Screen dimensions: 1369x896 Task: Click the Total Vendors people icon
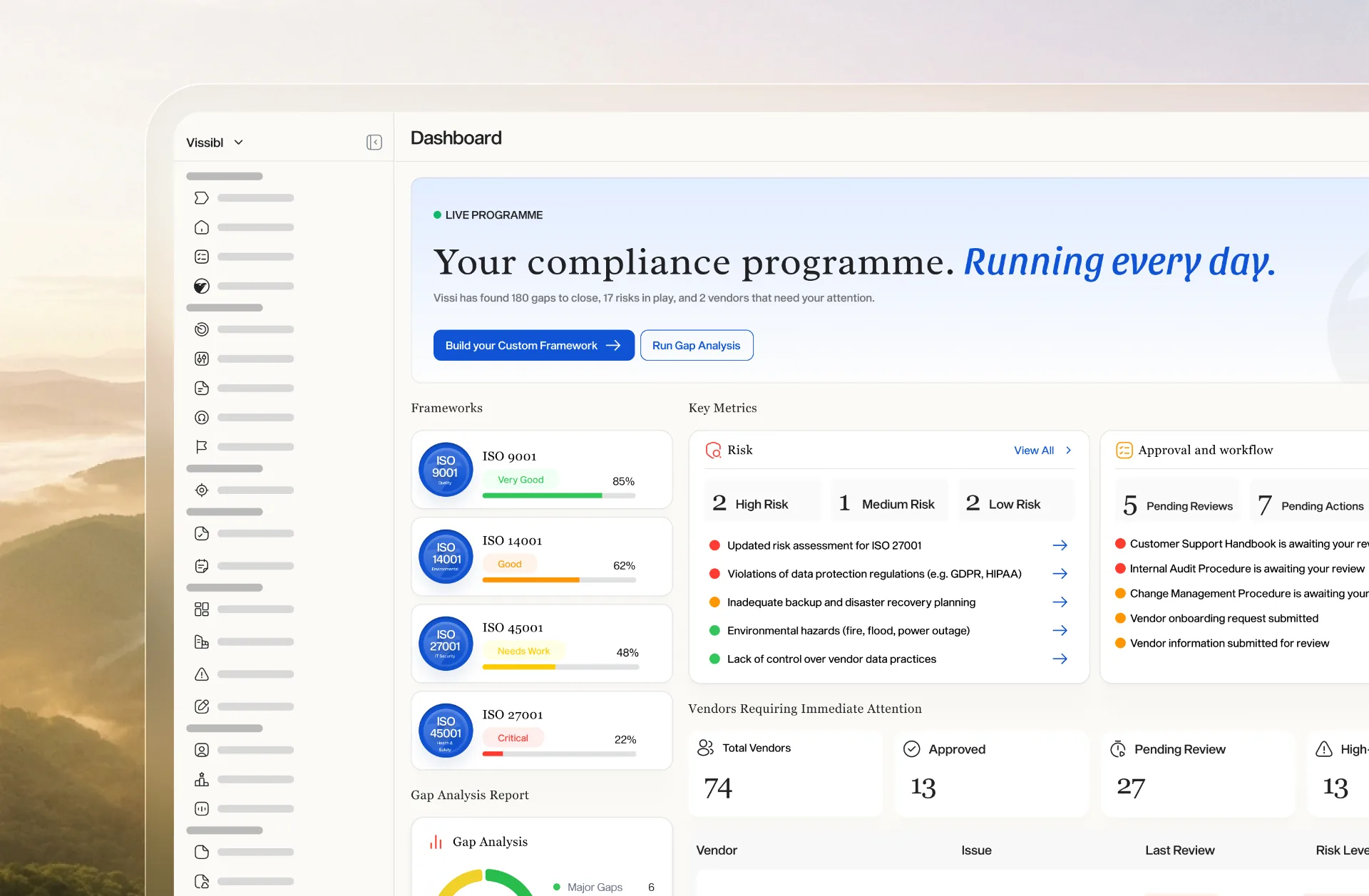[x=705, y=748]
